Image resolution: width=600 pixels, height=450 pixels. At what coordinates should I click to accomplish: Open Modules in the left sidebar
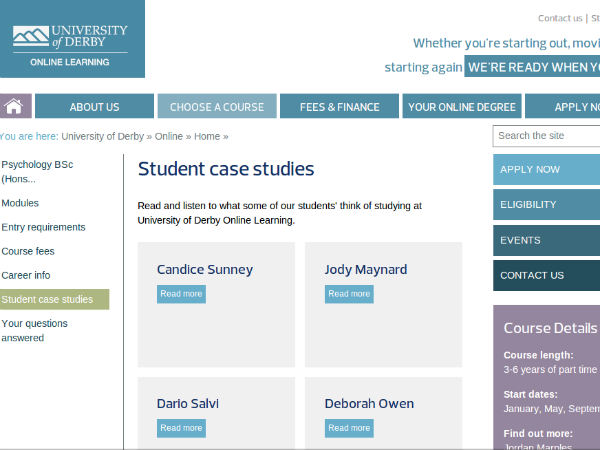(x=20, y=203)
